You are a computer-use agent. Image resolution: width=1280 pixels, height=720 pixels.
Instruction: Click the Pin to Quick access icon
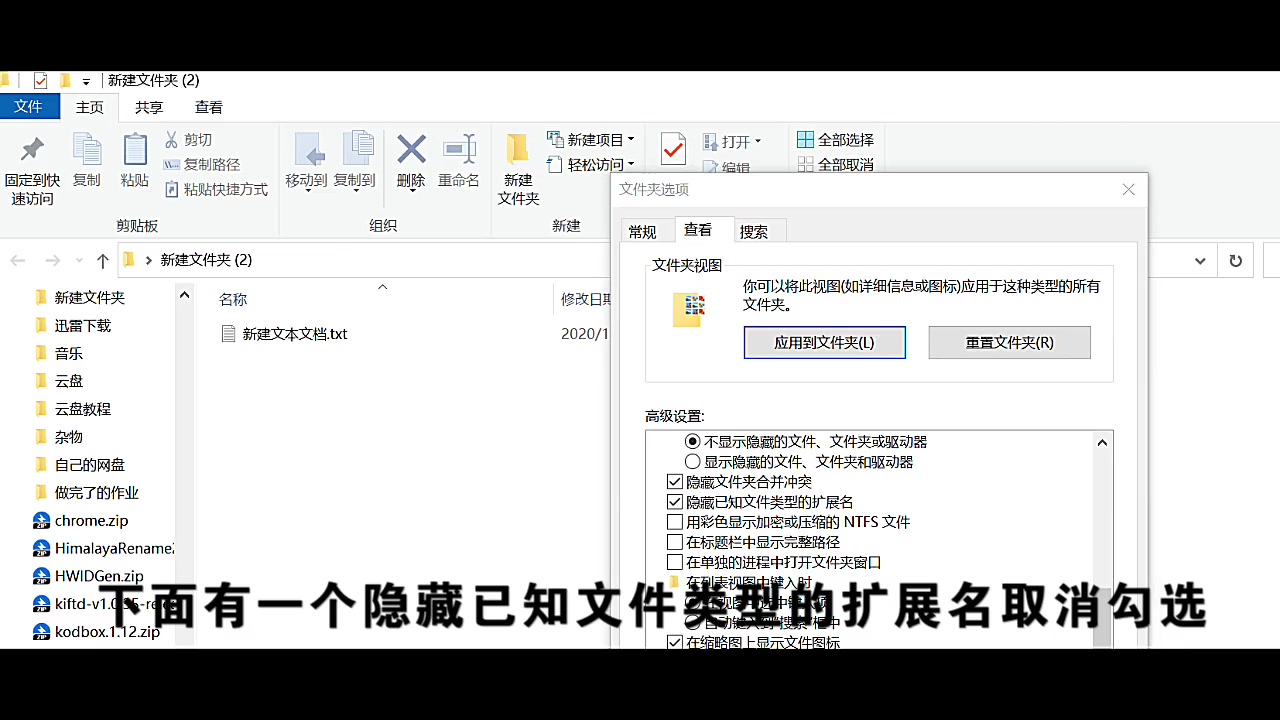[32, 150]
